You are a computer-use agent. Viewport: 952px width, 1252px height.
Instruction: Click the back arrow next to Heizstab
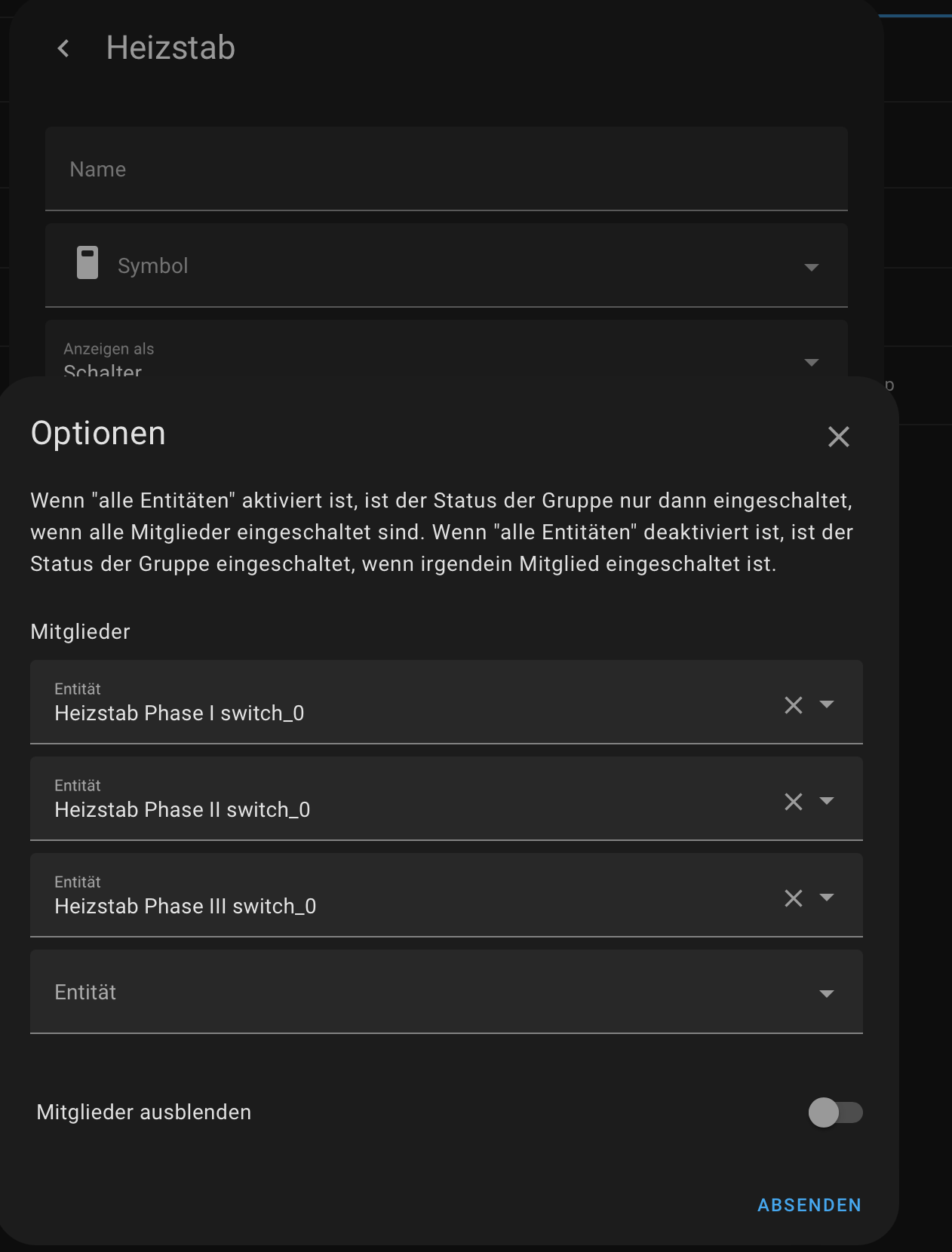click(x=63, y=49)
